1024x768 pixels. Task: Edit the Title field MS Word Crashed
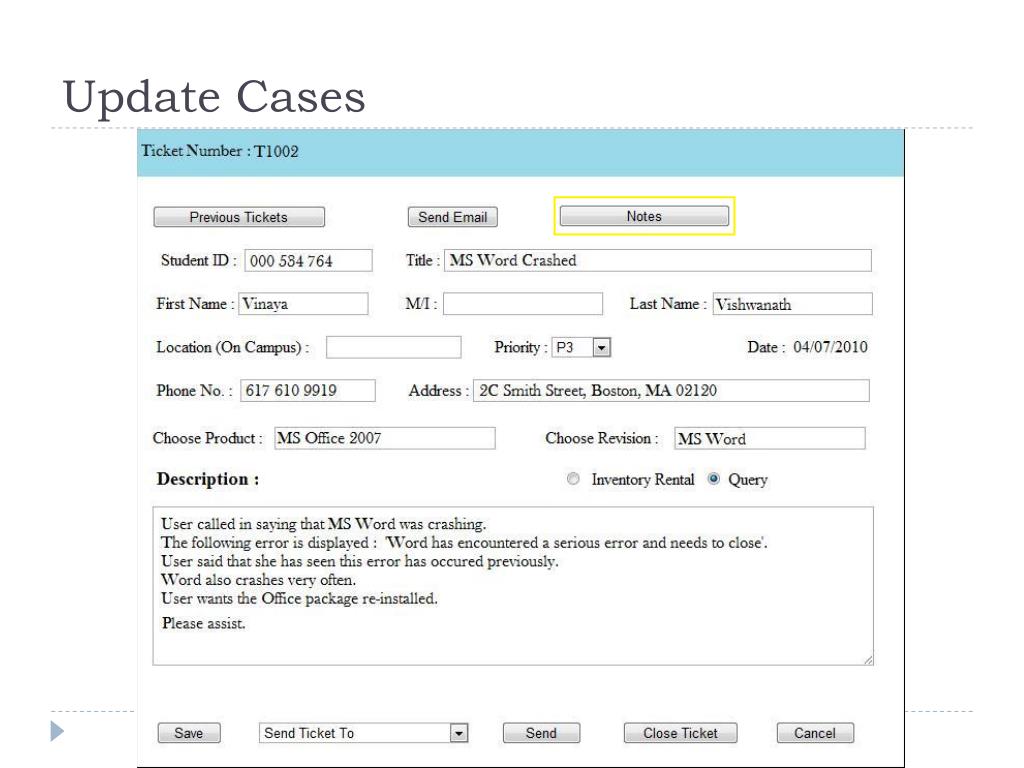pyautogui.click(x=658, y=260)
